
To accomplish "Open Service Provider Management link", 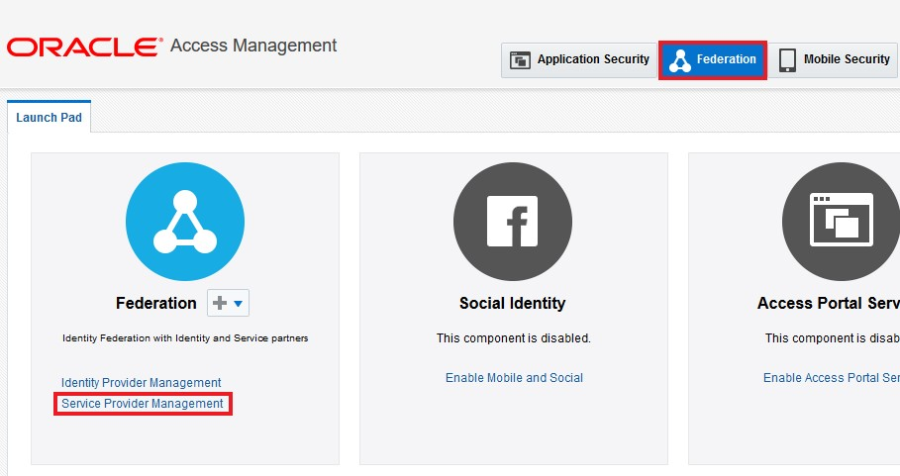I will tap(143, 404).
